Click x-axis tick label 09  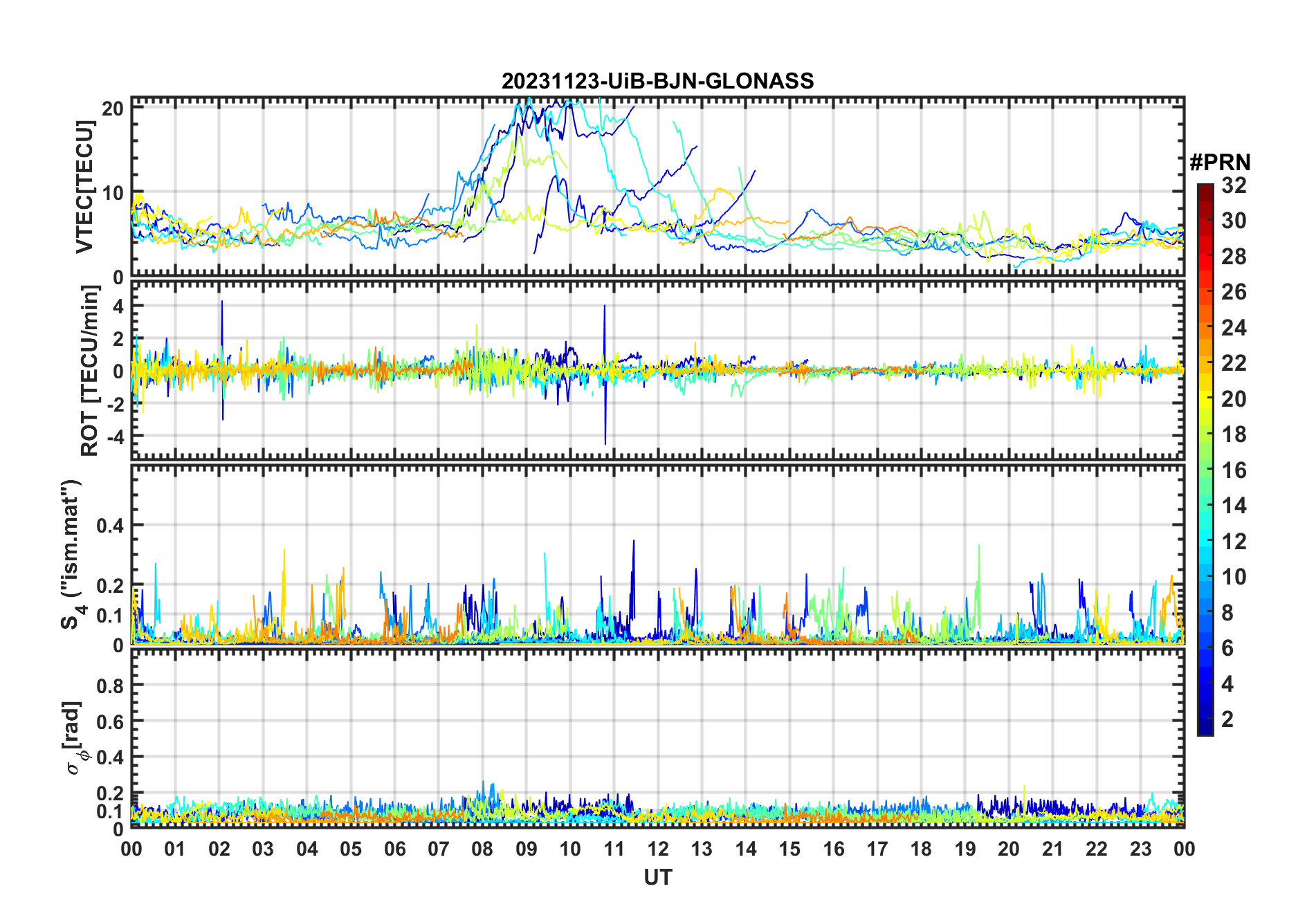click(x=527, y=849)
